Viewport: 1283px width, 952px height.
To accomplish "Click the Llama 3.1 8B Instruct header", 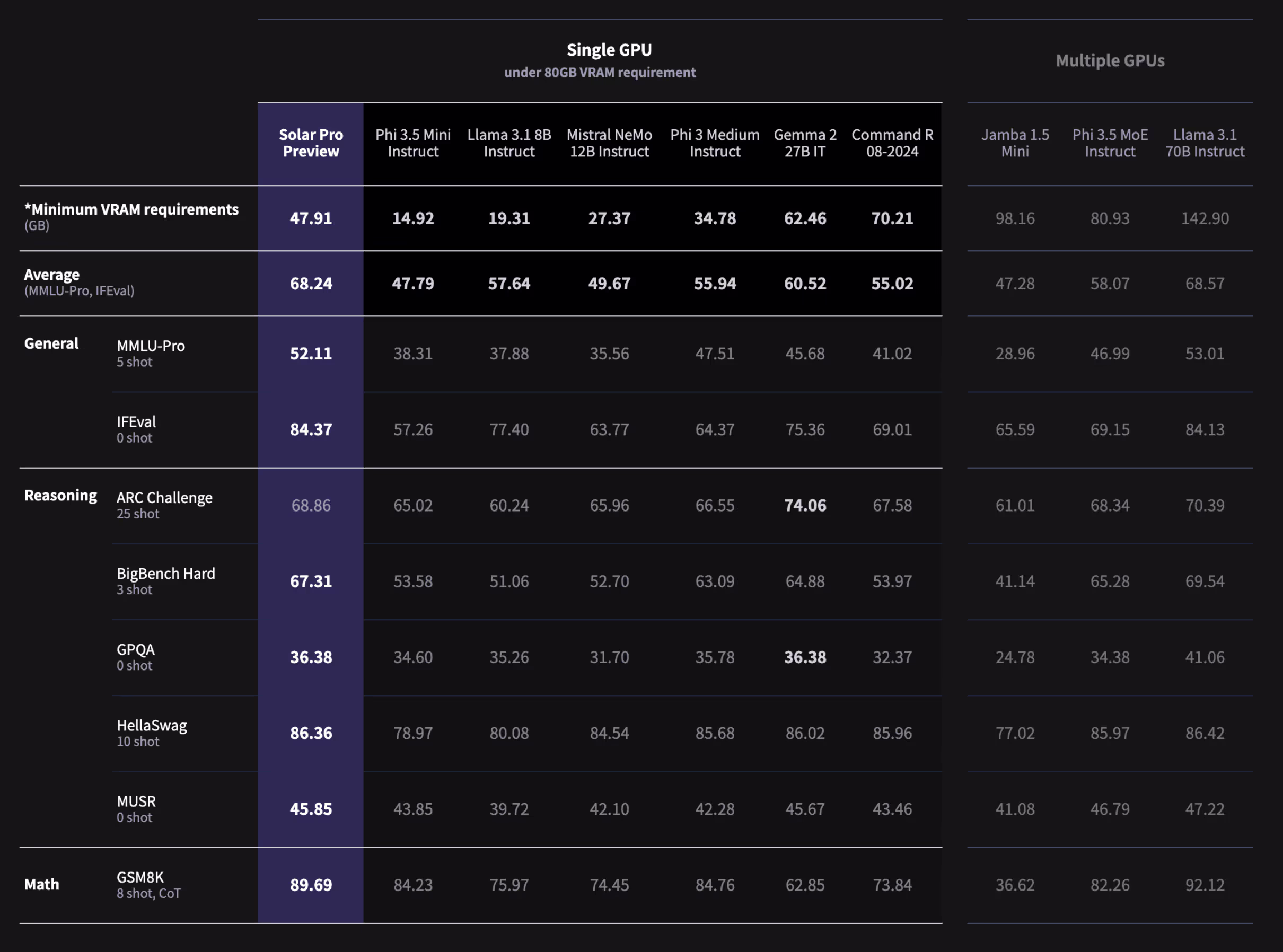I will pos(509,143).
